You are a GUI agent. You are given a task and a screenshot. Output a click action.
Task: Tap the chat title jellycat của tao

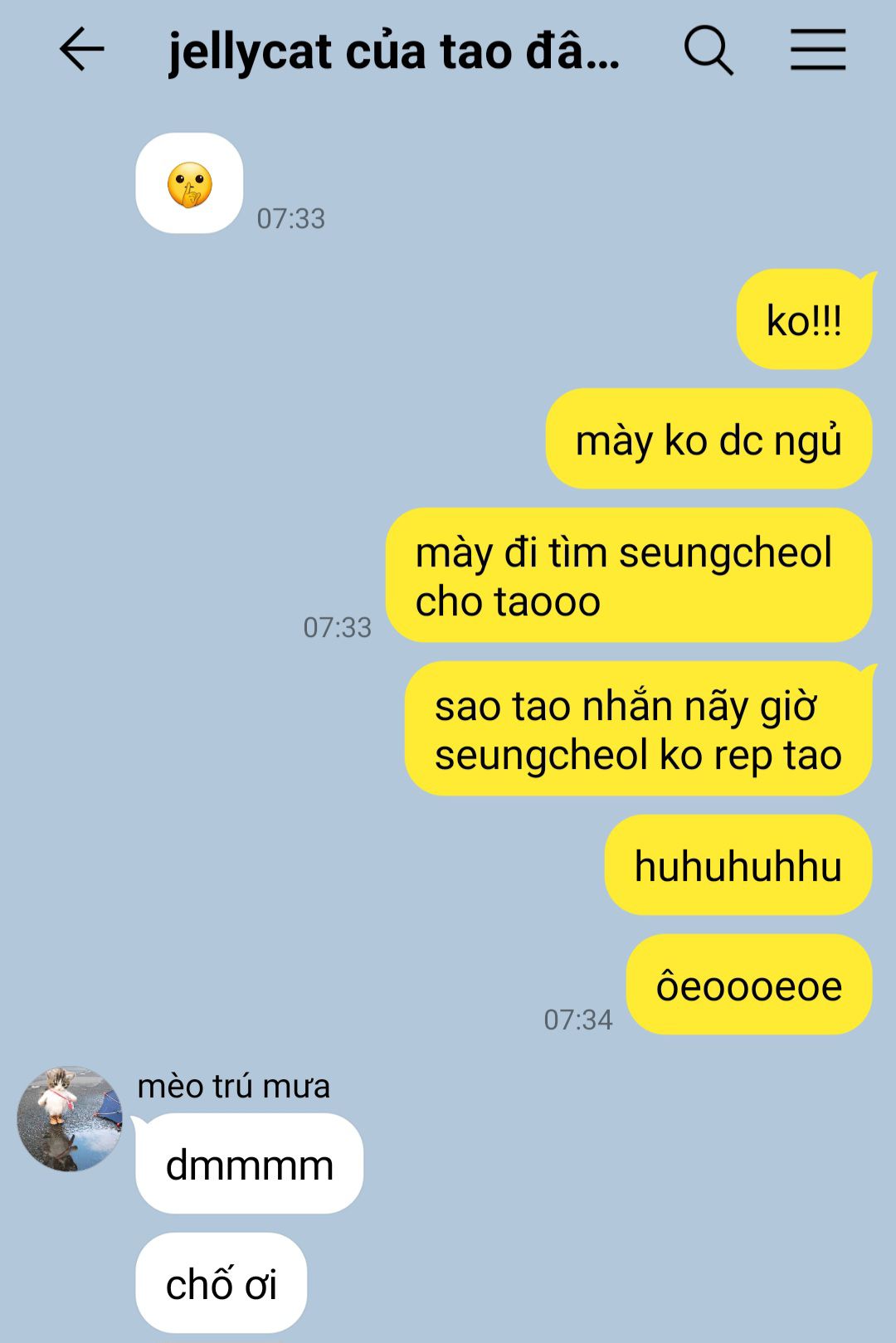point(394,51)
